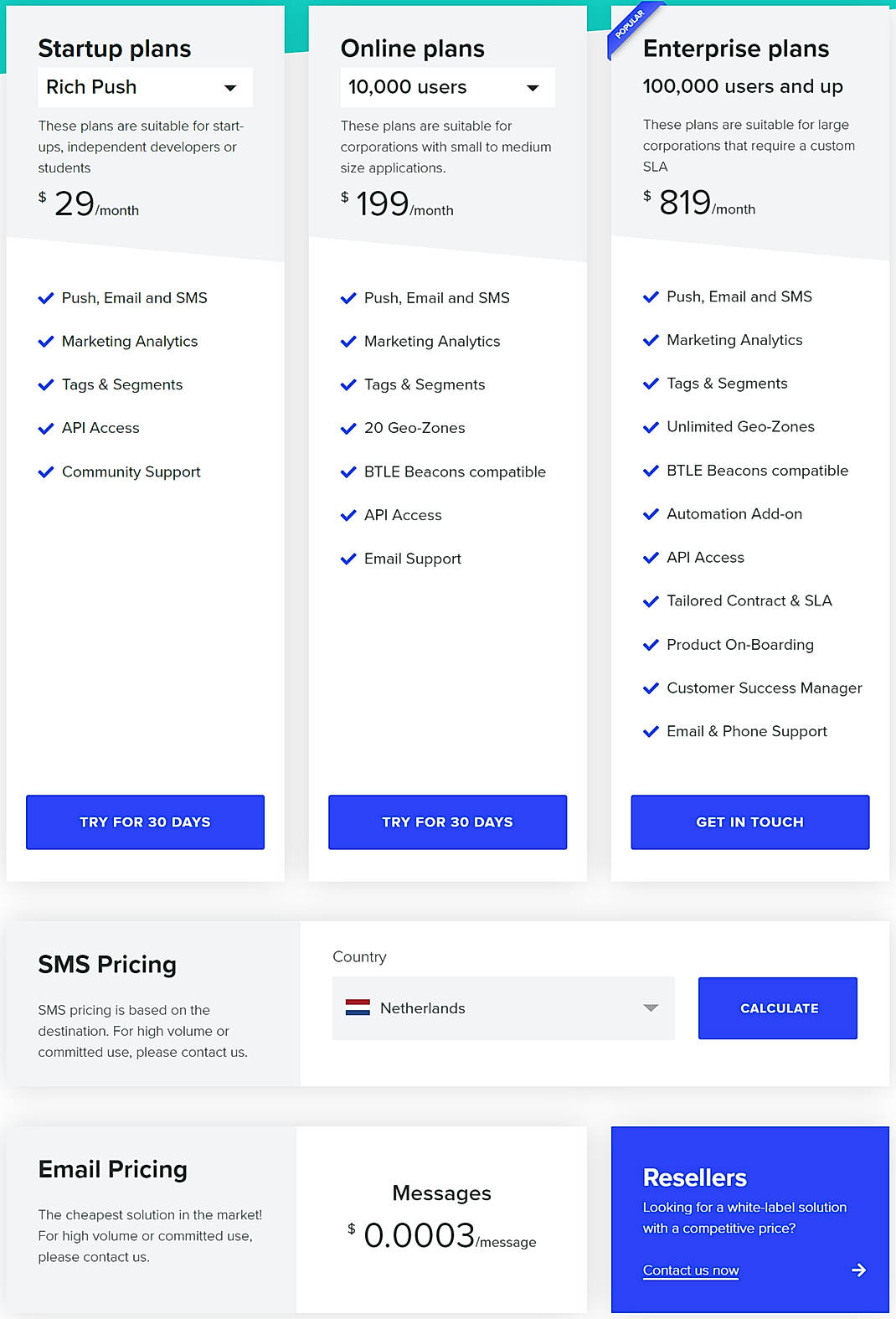Click checkmark next to Product On-Boarding

651,645
